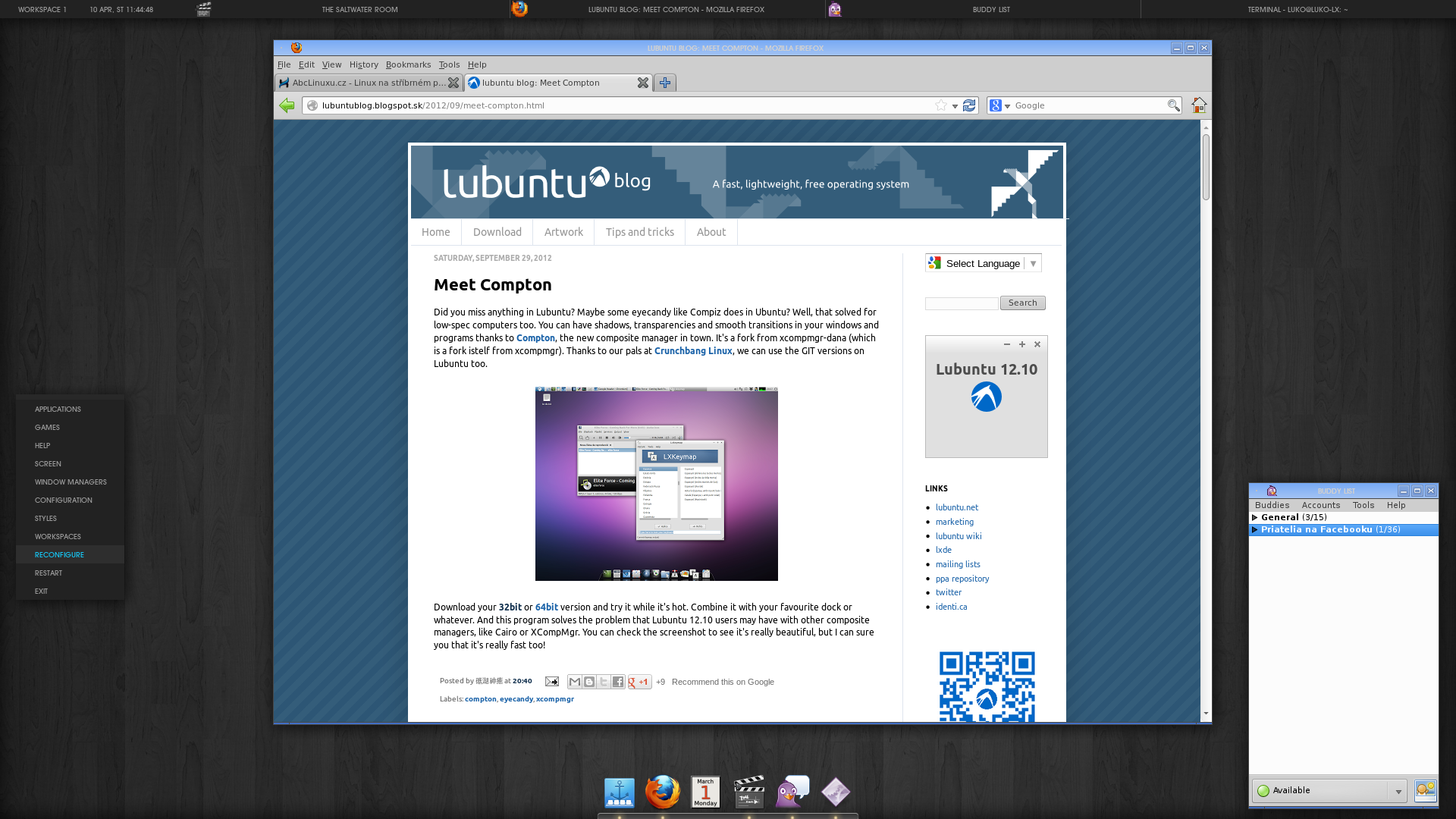
Task: Expand the General buddy group
Action: coord(1255,517)
